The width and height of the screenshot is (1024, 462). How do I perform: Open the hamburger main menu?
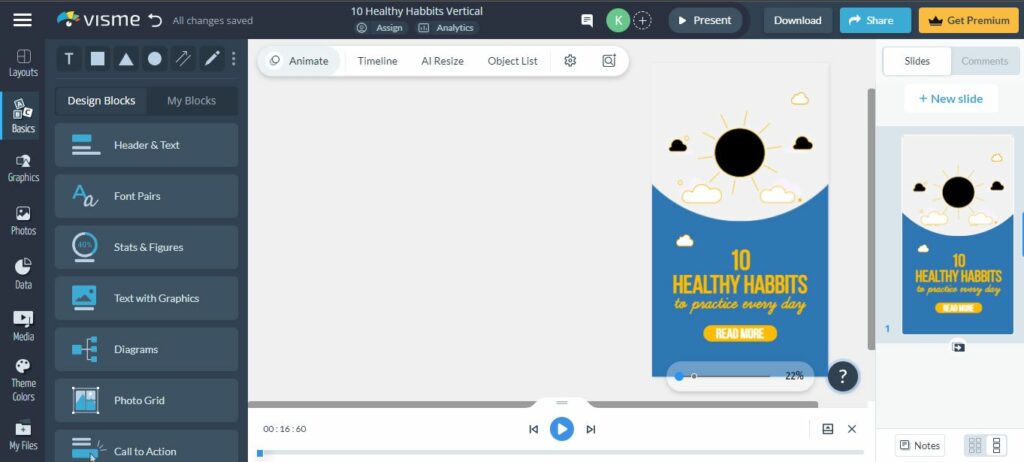tap(22, 20)
